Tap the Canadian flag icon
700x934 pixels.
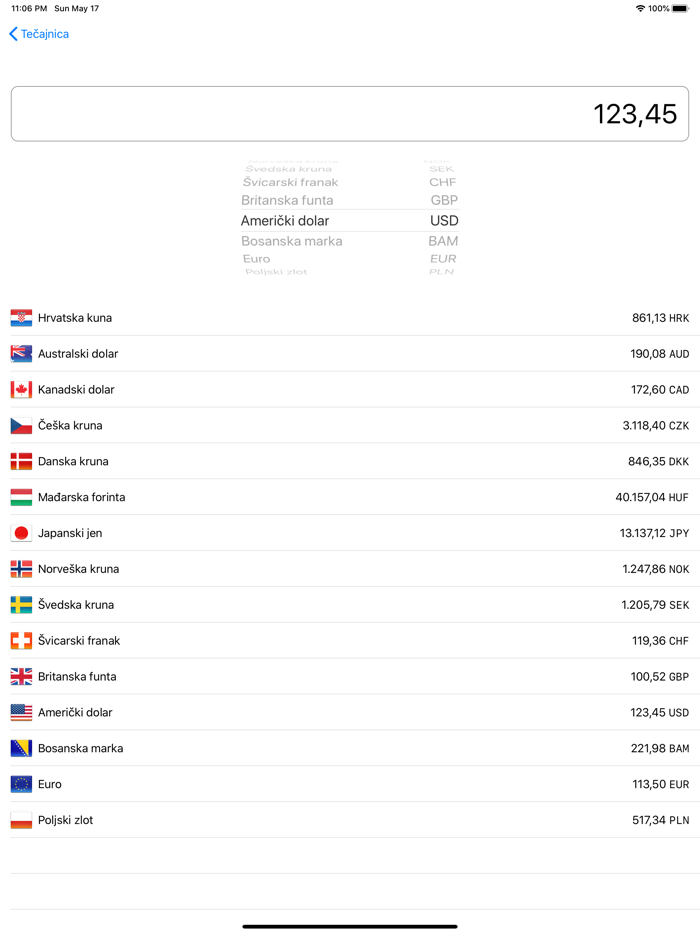[x=21, y=390]
